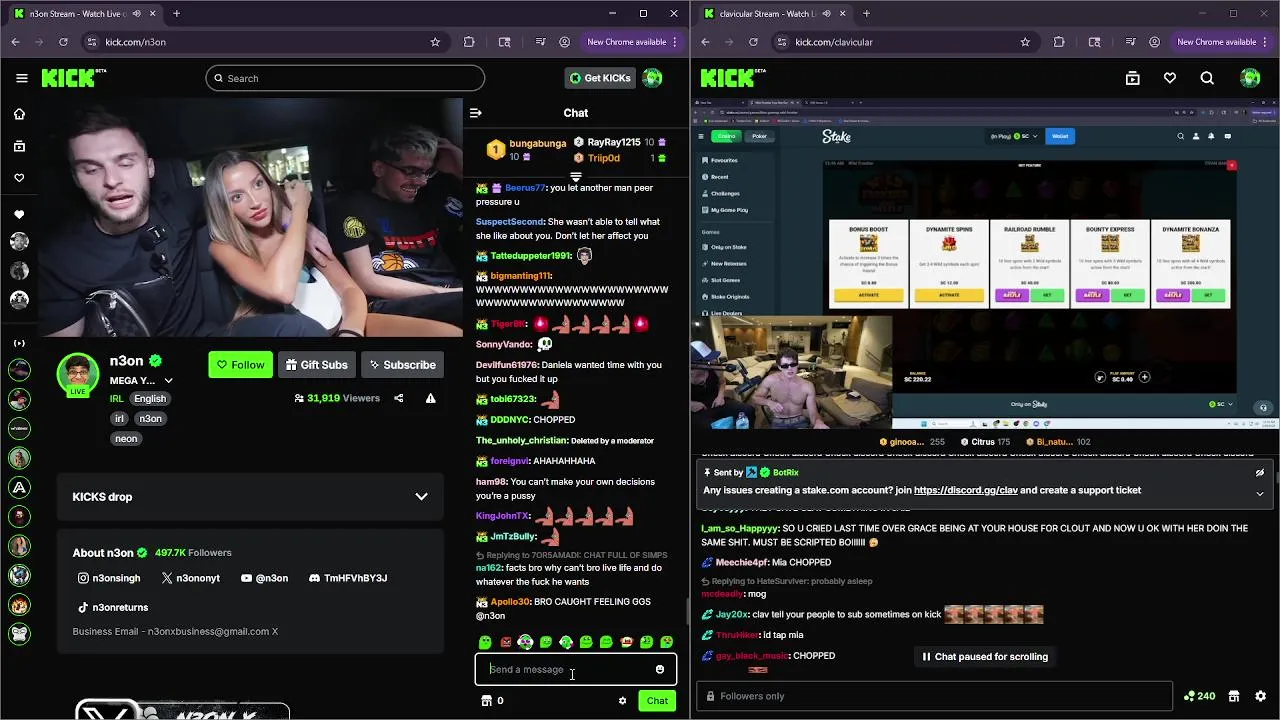
Task: Open the shop icon in clavicular chat footer
Action: [x=1234, y=696]
